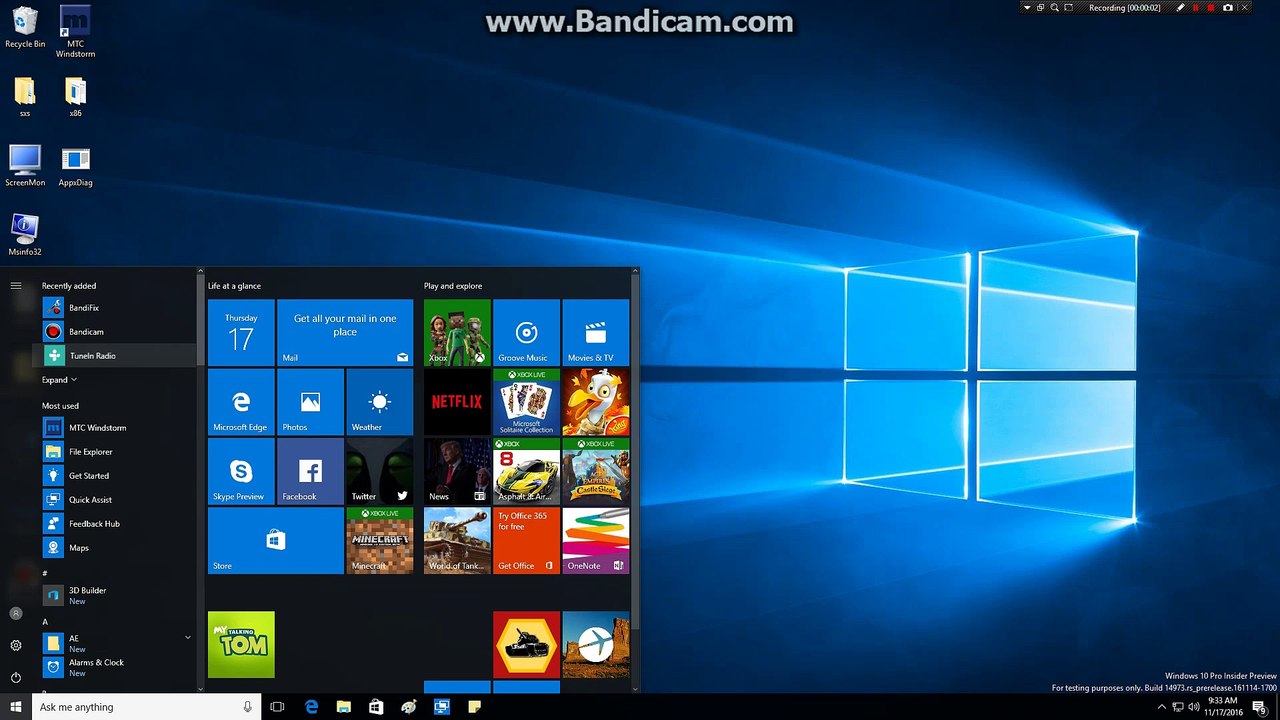Pause the Bandicam recording
This screenshot has width=1280, height=720.
click(1196, 8)
